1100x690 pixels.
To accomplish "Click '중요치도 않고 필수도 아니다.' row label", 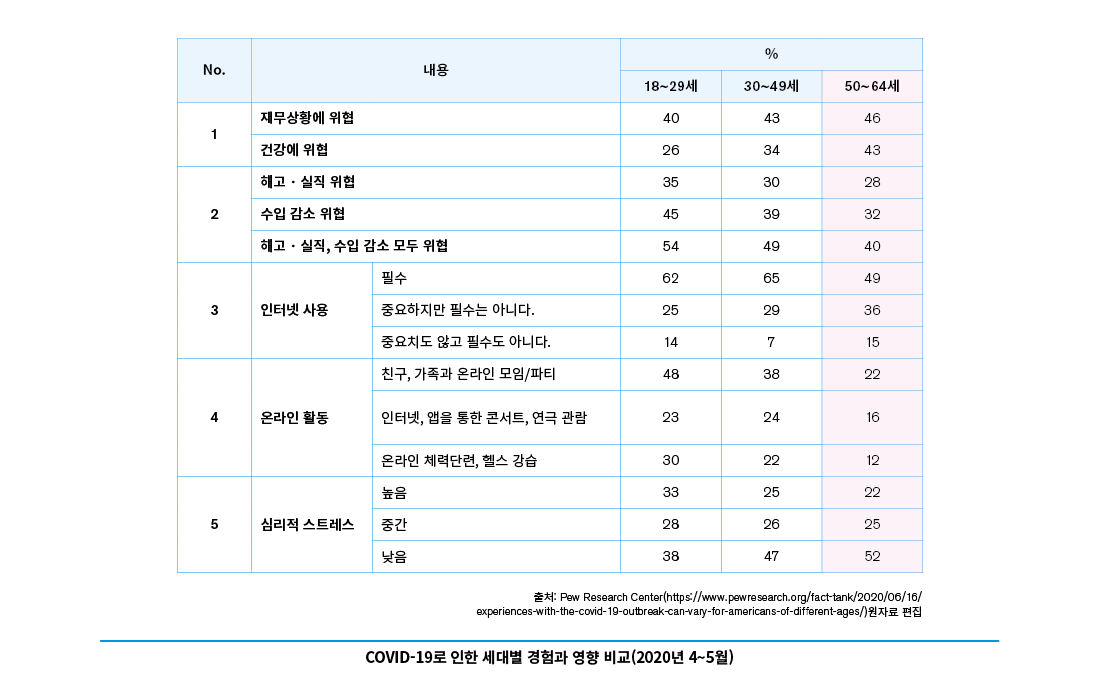I will (466, 342).
